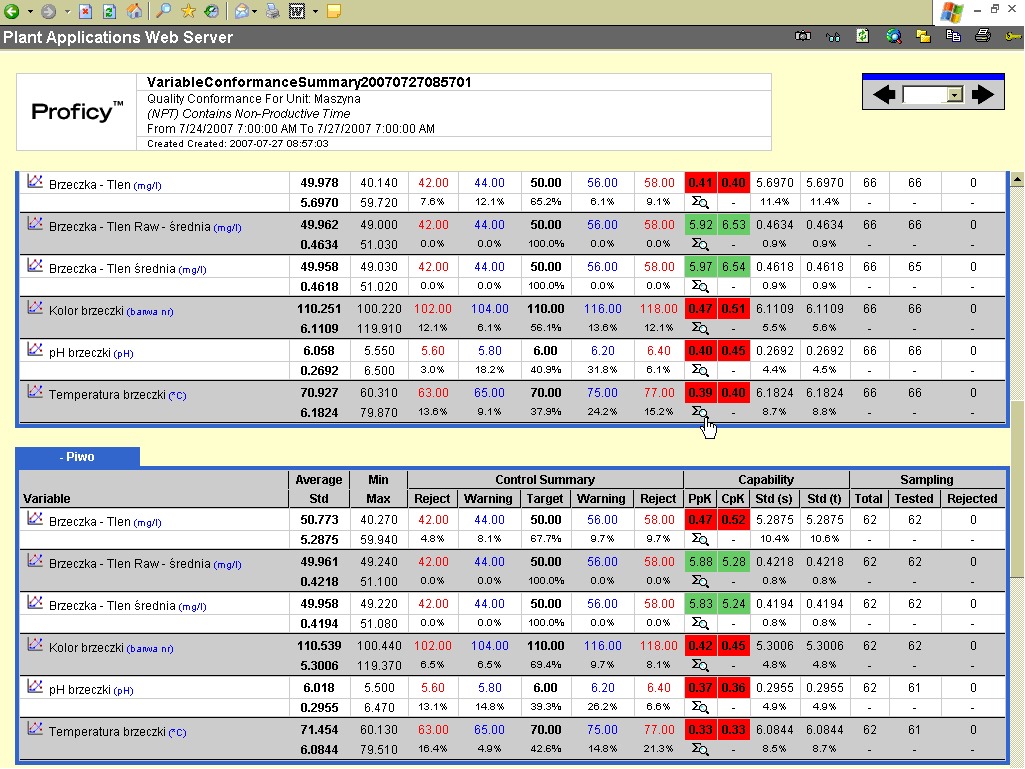1025x769 pixels.
Task: Click the "Control Summary" column group header
Action: click(545, 479)
